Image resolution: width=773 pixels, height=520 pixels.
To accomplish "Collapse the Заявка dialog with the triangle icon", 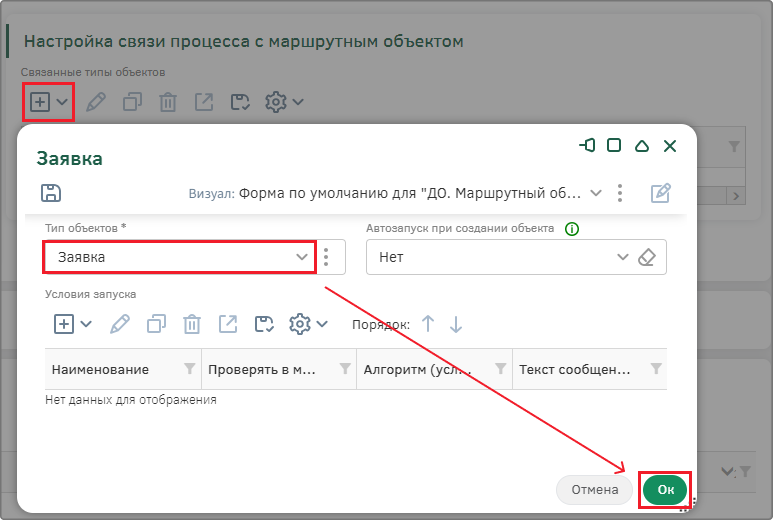I will 641,145.
